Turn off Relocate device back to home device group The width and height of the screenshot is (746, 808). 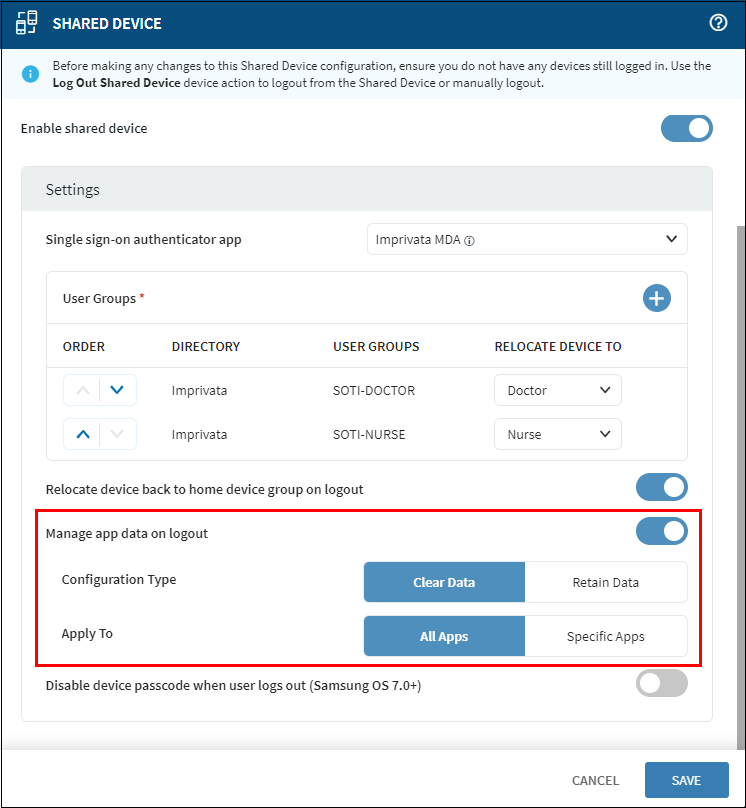click(x=661, y=487)
